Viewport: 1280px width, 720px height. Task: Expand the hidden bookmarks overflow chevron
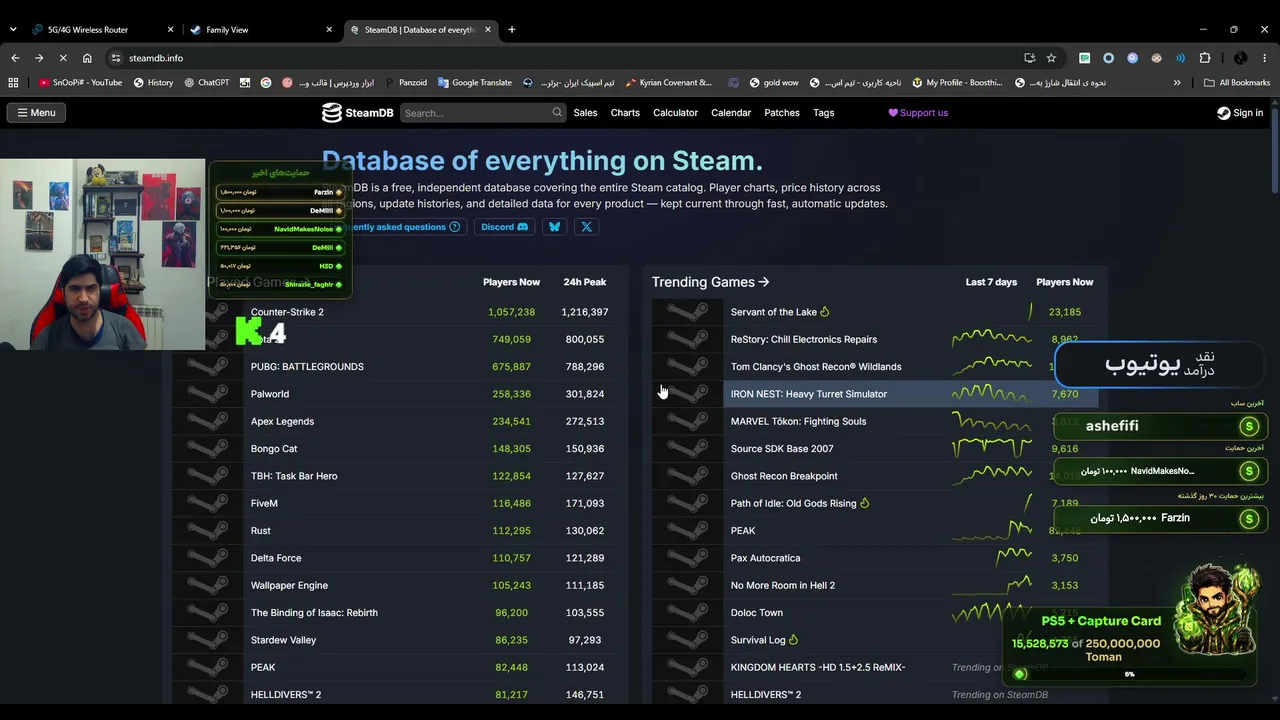(1177, 83)
